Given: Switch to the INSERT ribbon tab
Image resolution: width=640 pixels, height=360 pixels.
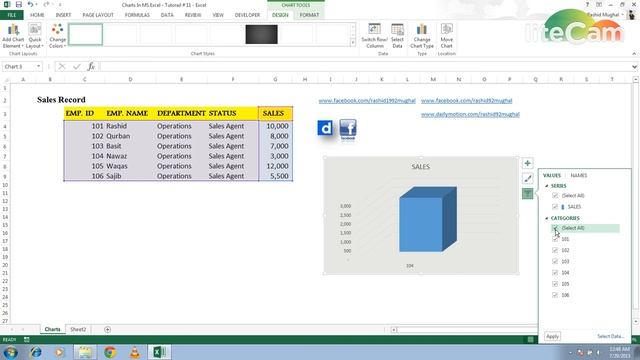Looking at the screenshot, I should coord(63,15).
